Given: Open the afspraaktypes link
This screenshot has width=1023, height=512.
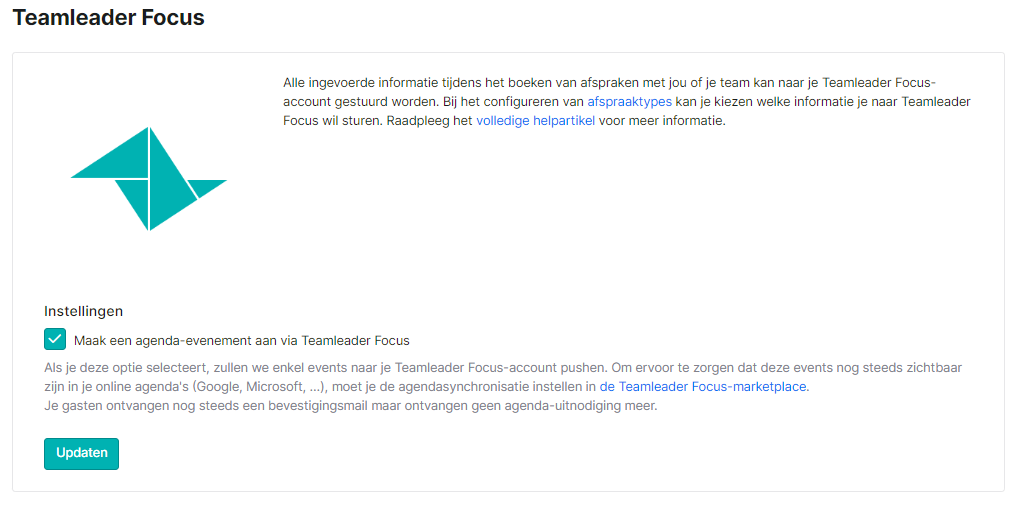Looking at the screenshot, I should click(629, 102).
